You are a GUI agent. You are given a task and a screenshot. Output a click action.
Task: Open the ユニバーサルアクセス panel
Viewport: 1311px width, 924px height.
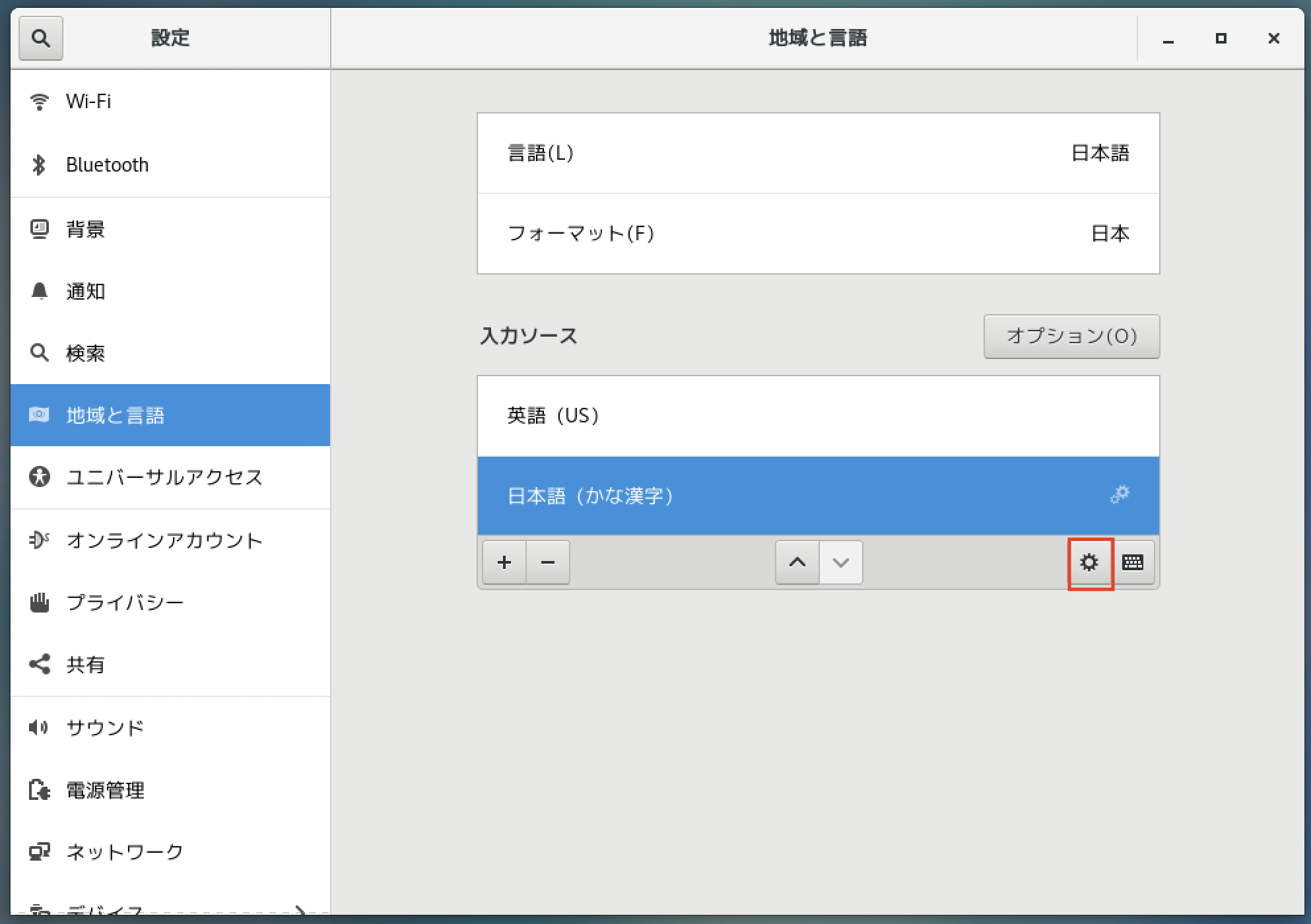[164, 478]
